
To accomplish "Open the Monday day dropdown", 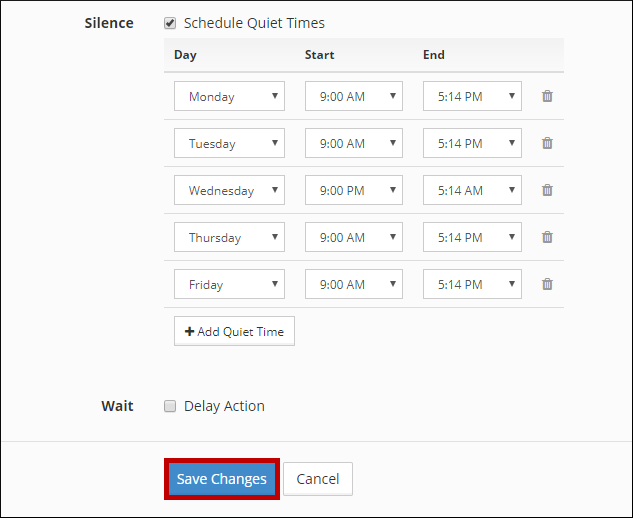I will 229,96.
